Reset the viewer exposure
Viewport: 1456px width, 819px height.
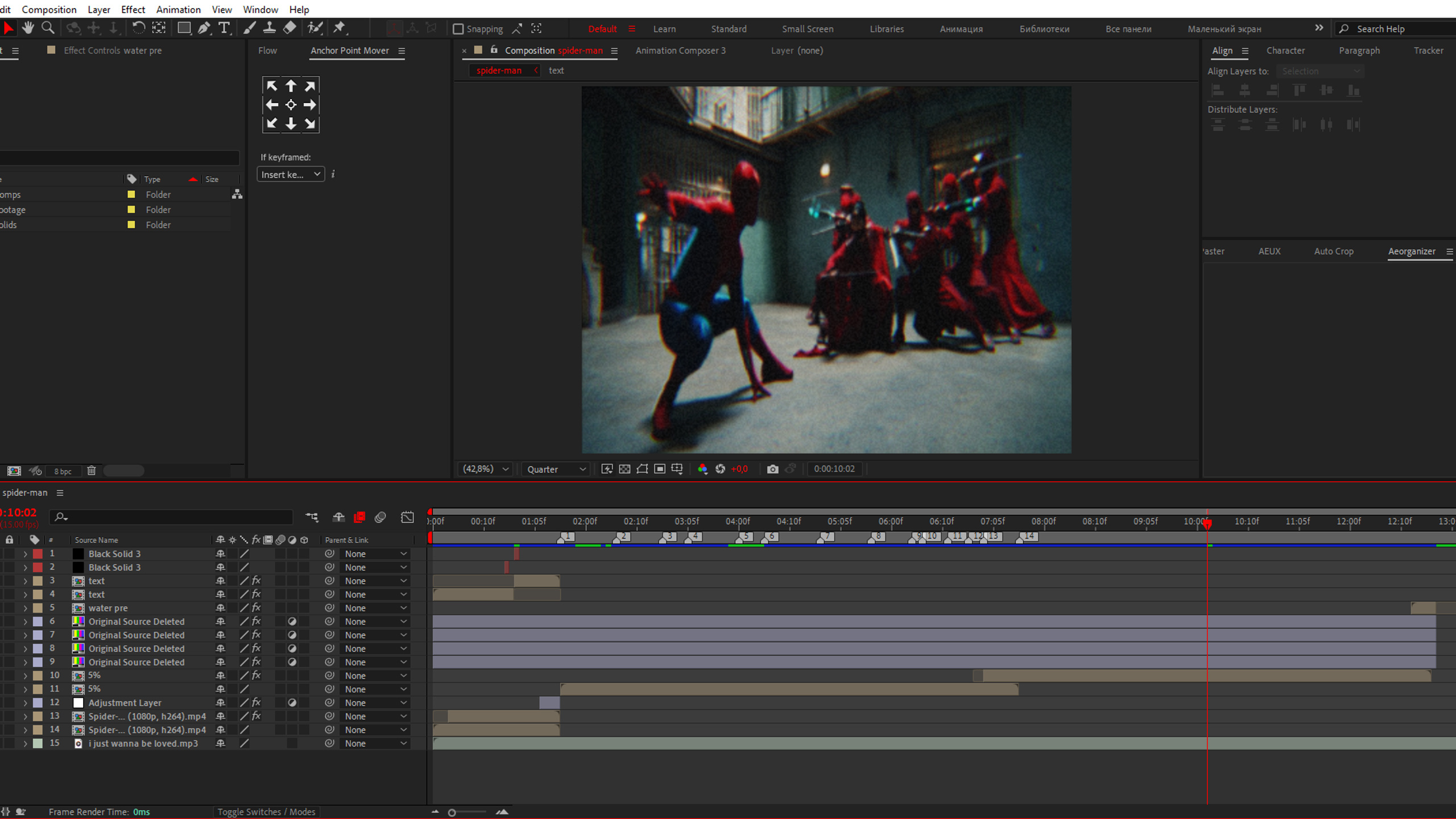coord(720,469)
